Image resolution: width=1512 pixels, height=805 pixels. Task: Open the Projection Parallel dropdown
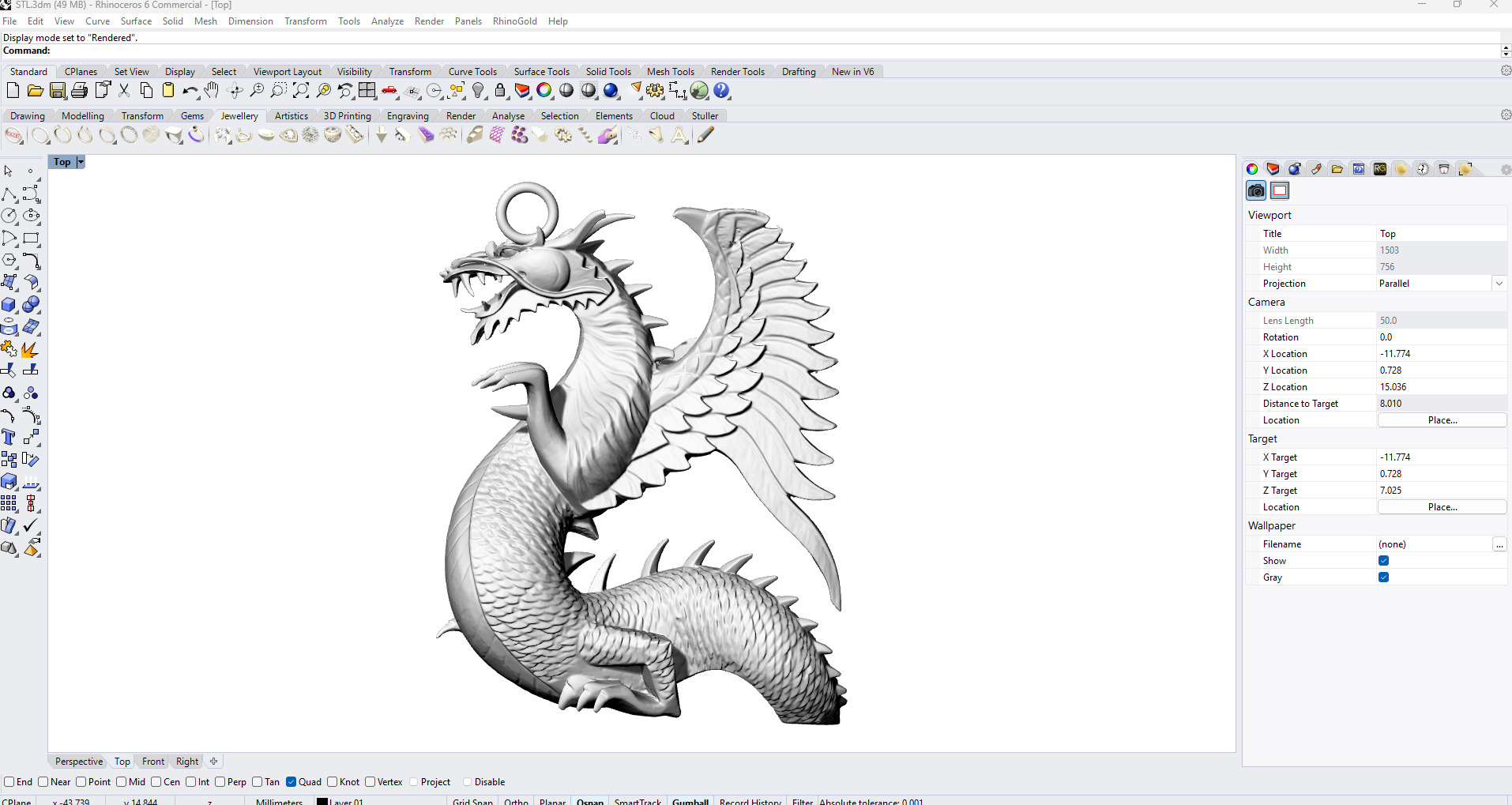click(x=1499, y=284)
